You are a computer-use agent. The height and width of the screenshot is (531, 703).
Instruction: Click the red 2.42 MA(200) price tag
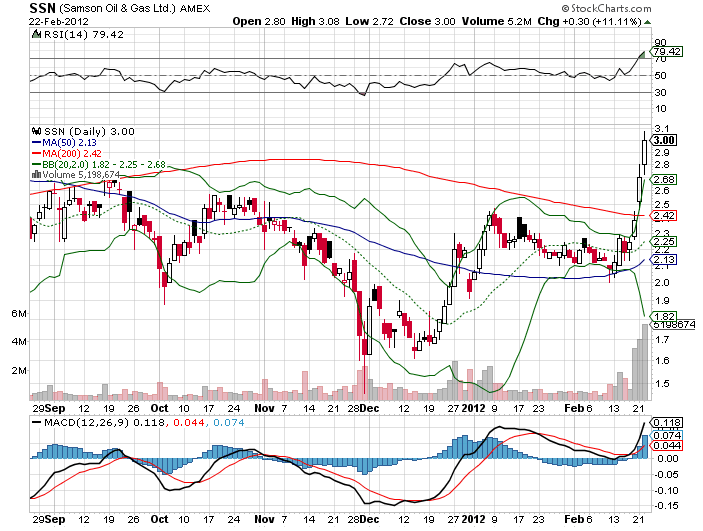(x=663, y=216)
